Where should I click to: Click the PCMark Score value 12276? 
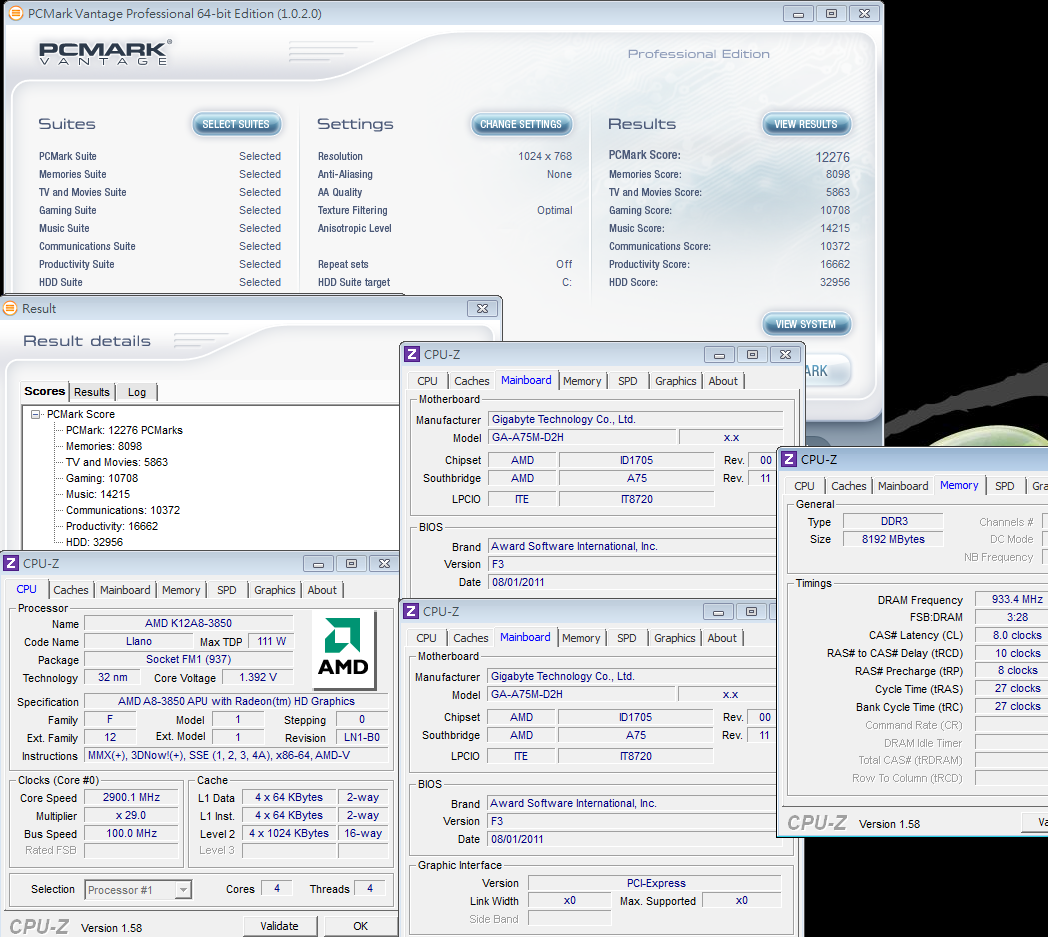[x=832, y=157]
